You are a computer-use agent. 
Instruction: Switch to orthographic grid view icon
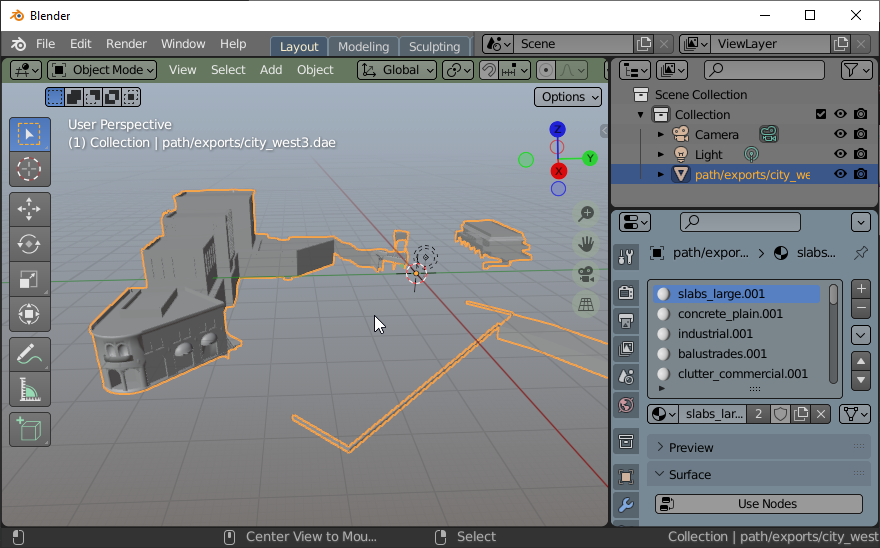586,305
